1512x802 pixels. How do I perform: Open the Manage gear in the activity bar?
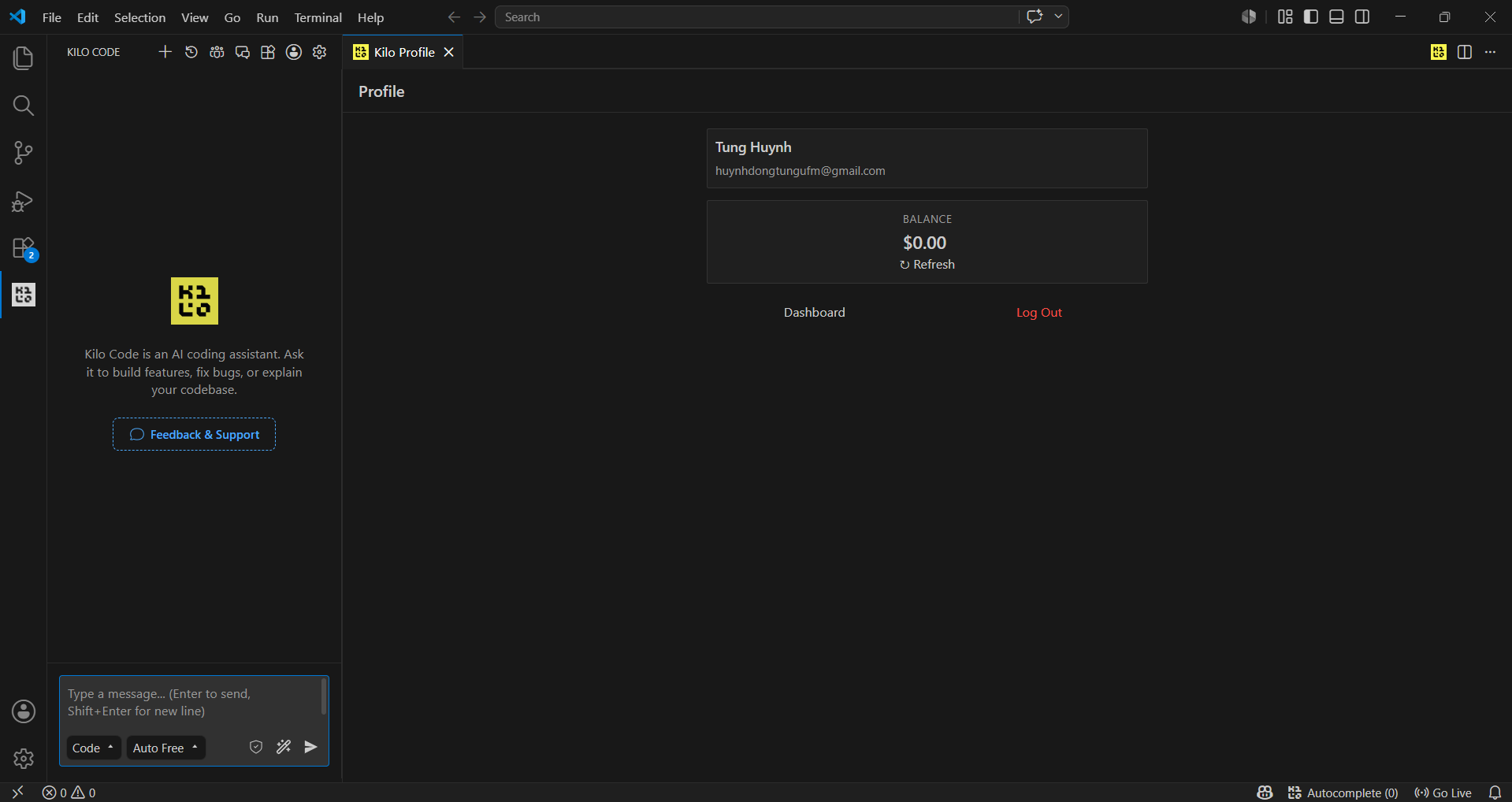pyautogui.click(x=24, y=759)
